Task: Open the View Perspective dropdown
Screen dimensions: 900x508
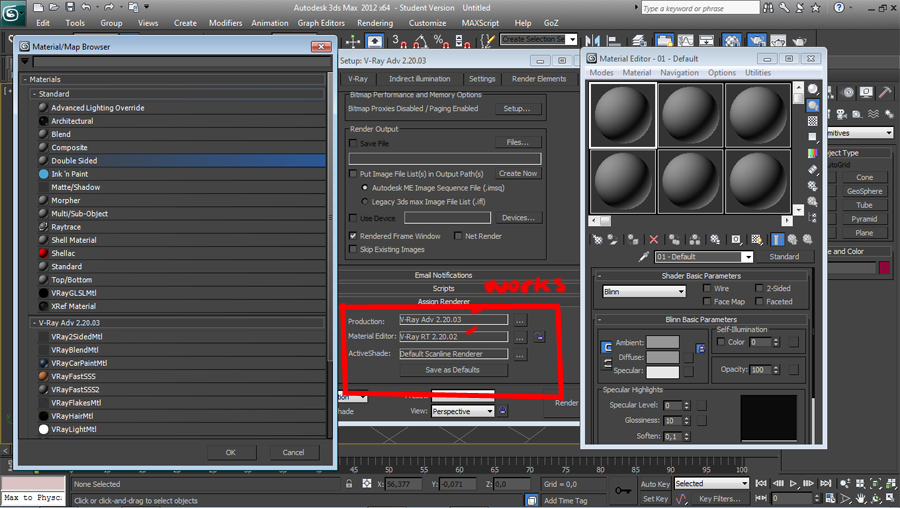Action: 463,411
